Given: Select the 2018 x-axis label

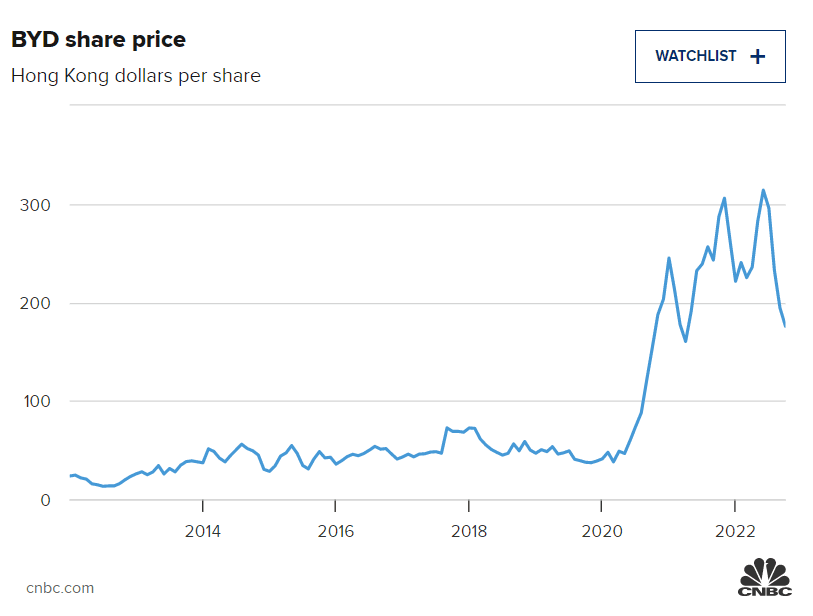Looking at the screenshot, I should click(x=468, y=531).
